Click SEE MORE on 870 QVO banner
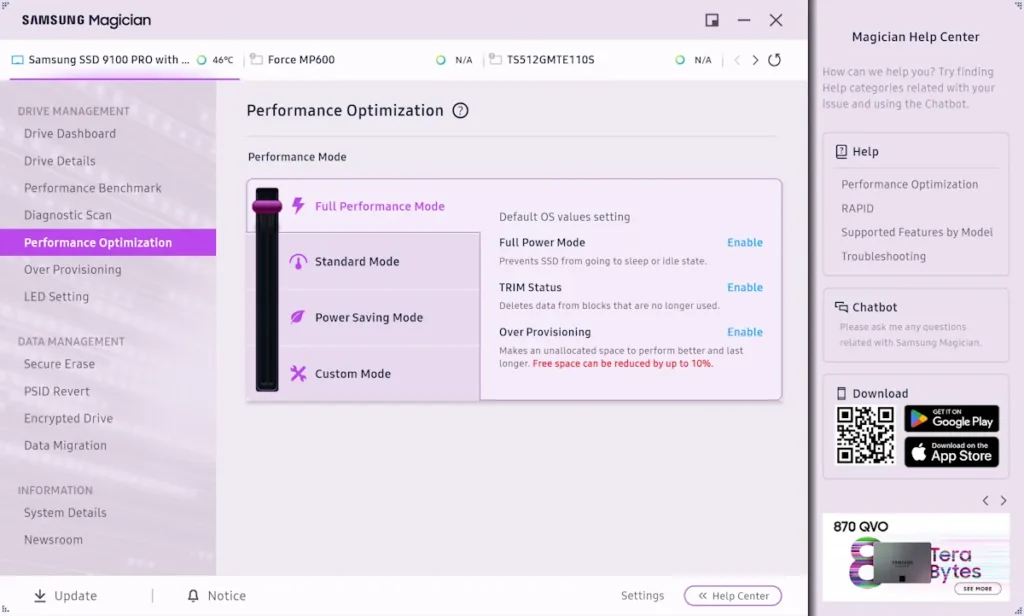1024x616 pixels. click(x=978, y=589)
